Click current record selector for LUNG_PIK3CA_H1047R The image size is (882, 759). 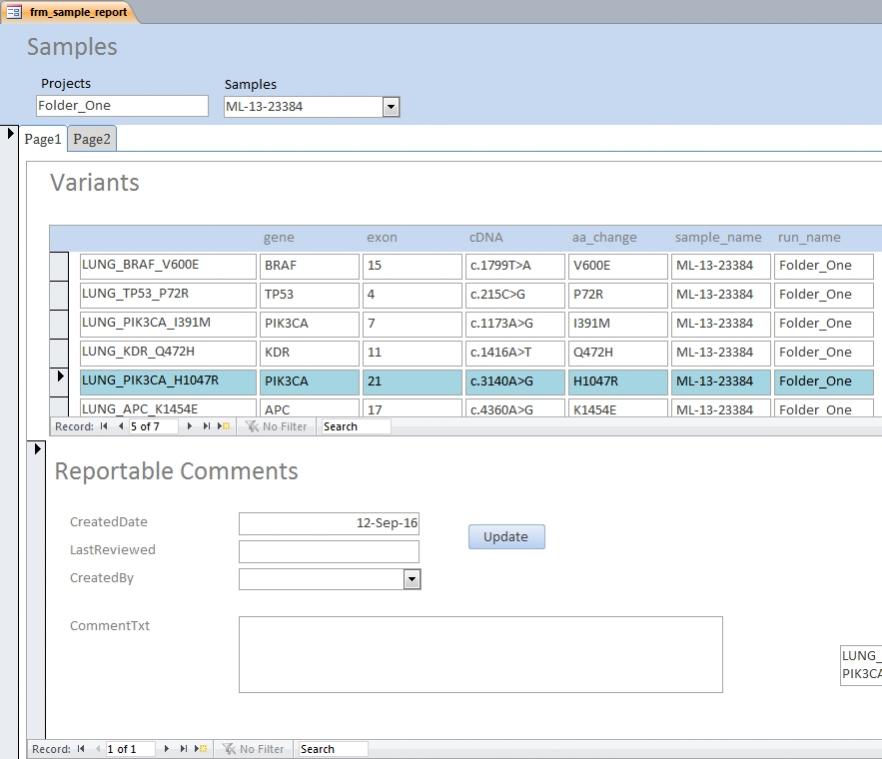click(59, 382)
